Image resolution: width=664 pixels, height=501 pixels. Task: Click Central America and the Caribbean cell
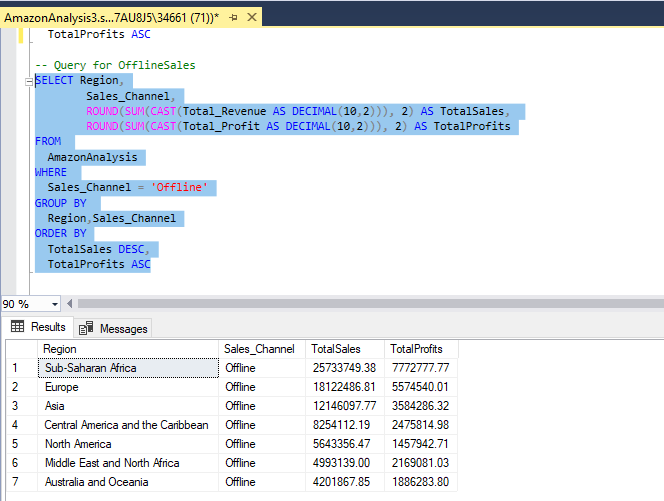pyautogui.click(x=128, y=425)
